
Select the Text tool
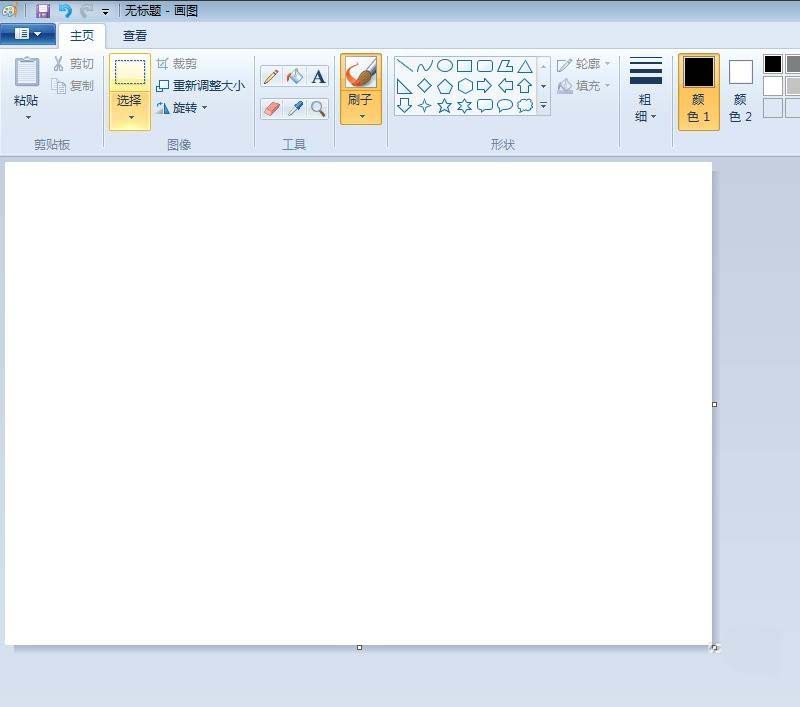click(x=318, y=77)
